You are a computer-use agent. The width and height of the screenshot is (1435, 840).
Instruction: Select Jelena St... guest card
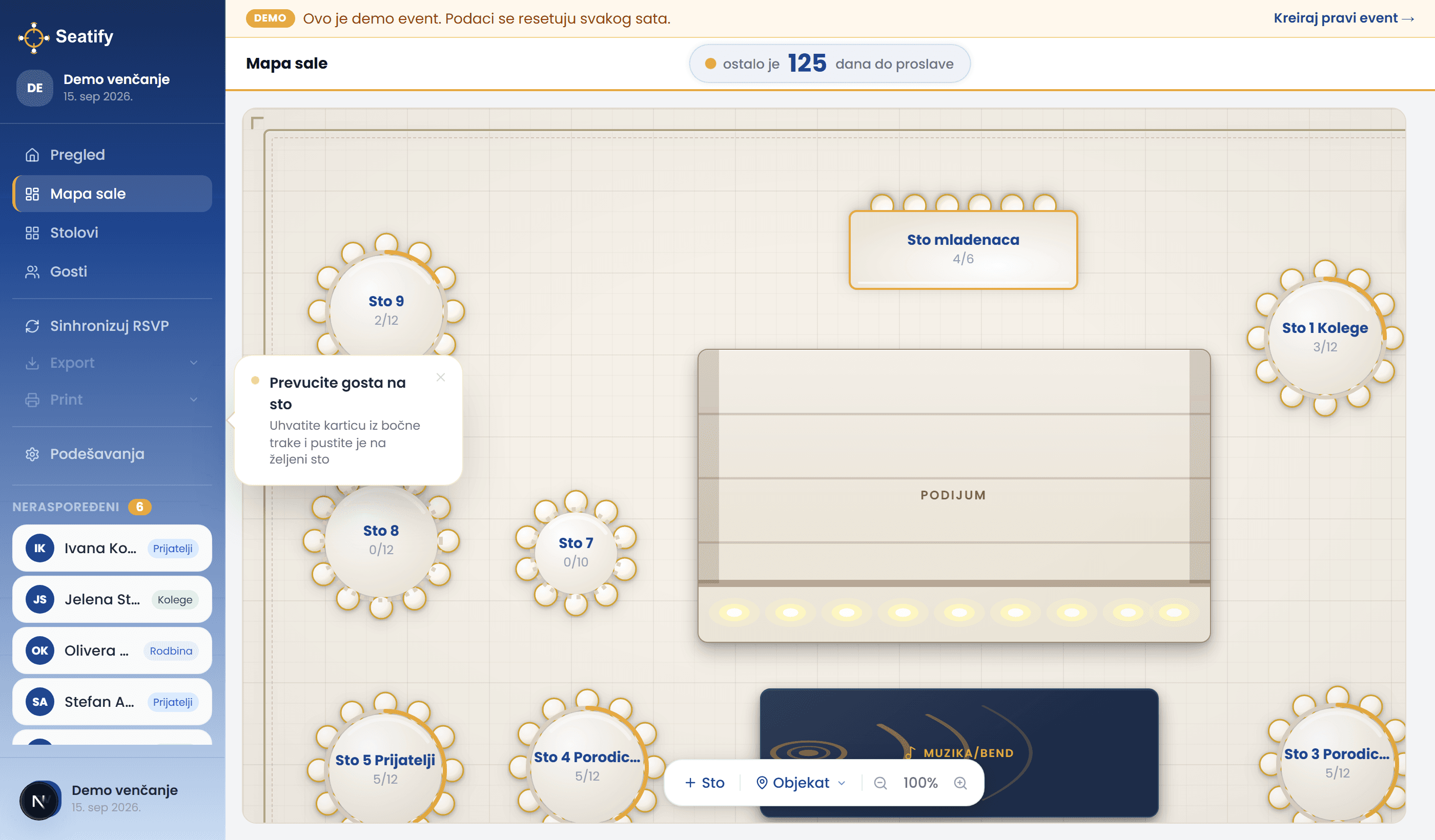point(112,599)
